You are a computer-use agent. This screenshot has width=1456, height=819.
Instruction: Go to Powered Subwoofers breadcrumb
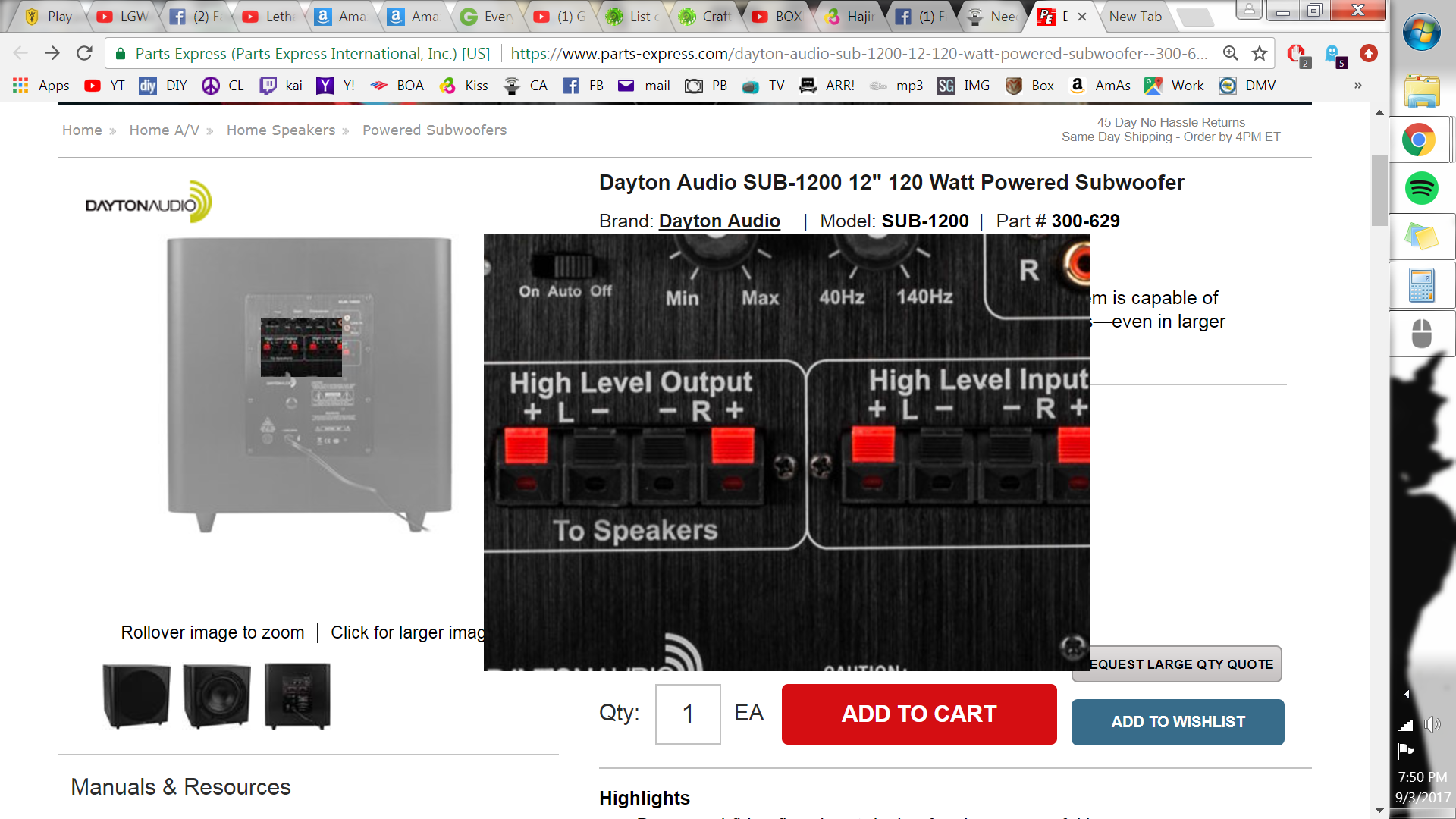434,130
